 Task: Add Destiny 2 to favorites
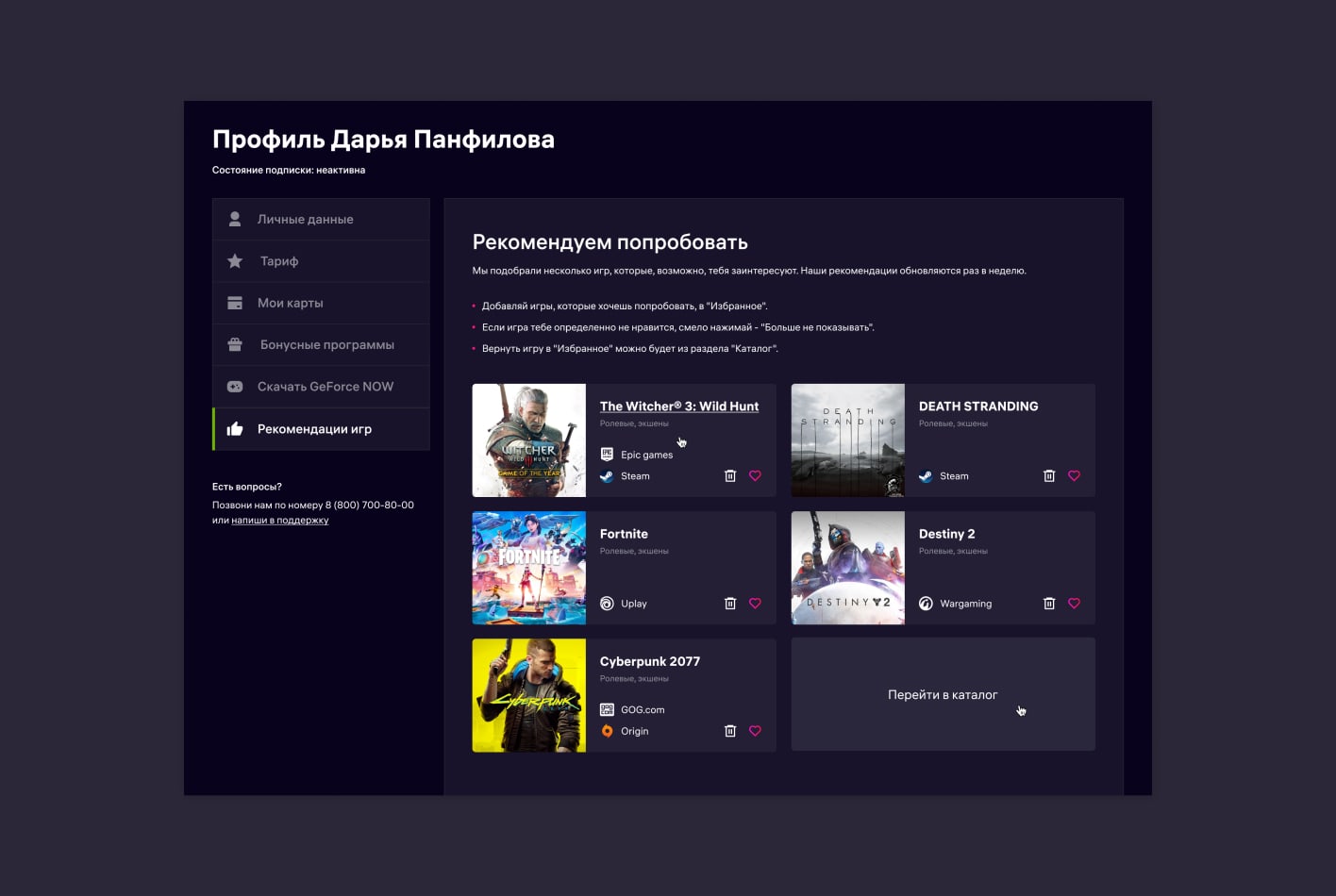1074,604
